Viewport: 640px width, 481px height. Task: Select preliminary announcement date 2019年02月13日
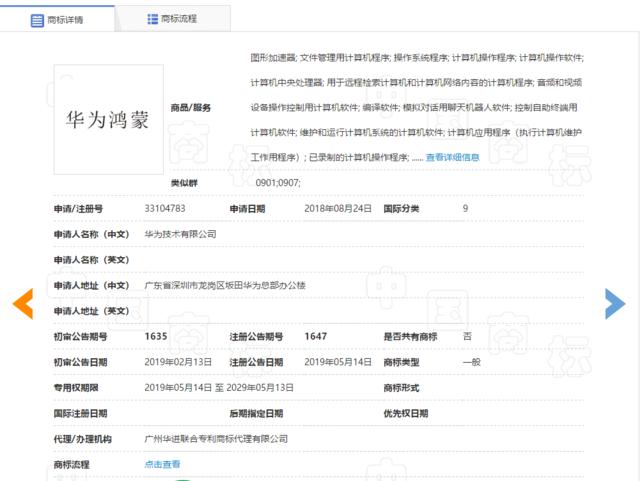178,362
